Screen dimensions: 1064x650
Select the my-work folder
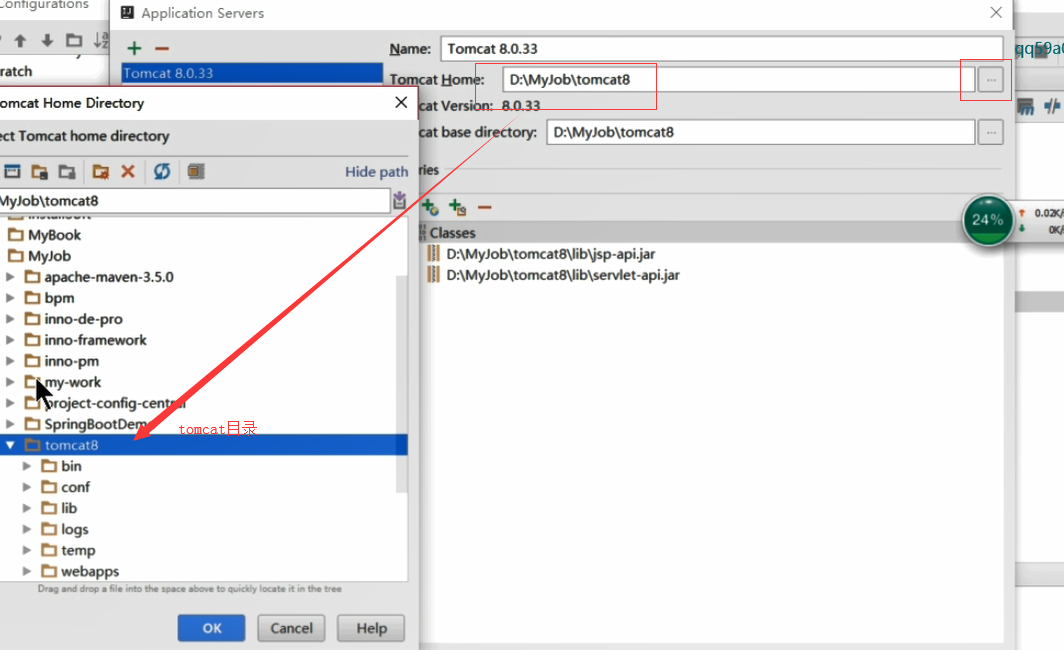click(x=73, y=382)
